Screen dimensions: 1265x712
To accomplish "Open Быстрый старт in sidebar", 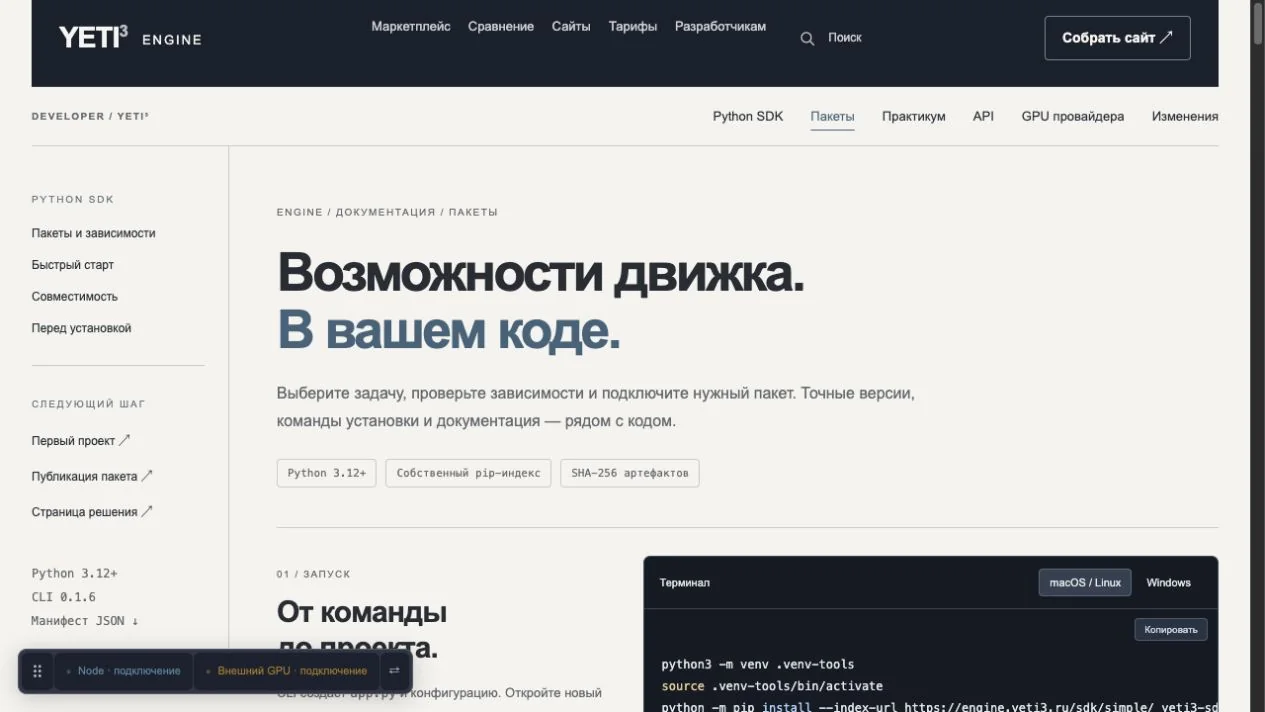I will pos(72,265).
